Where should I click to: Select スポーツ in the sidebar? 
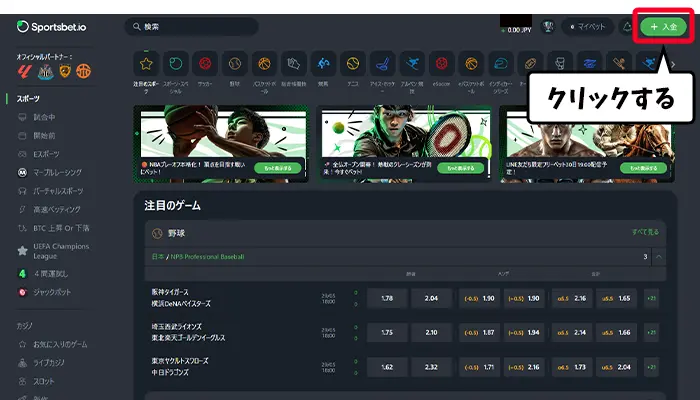(28, 99)
